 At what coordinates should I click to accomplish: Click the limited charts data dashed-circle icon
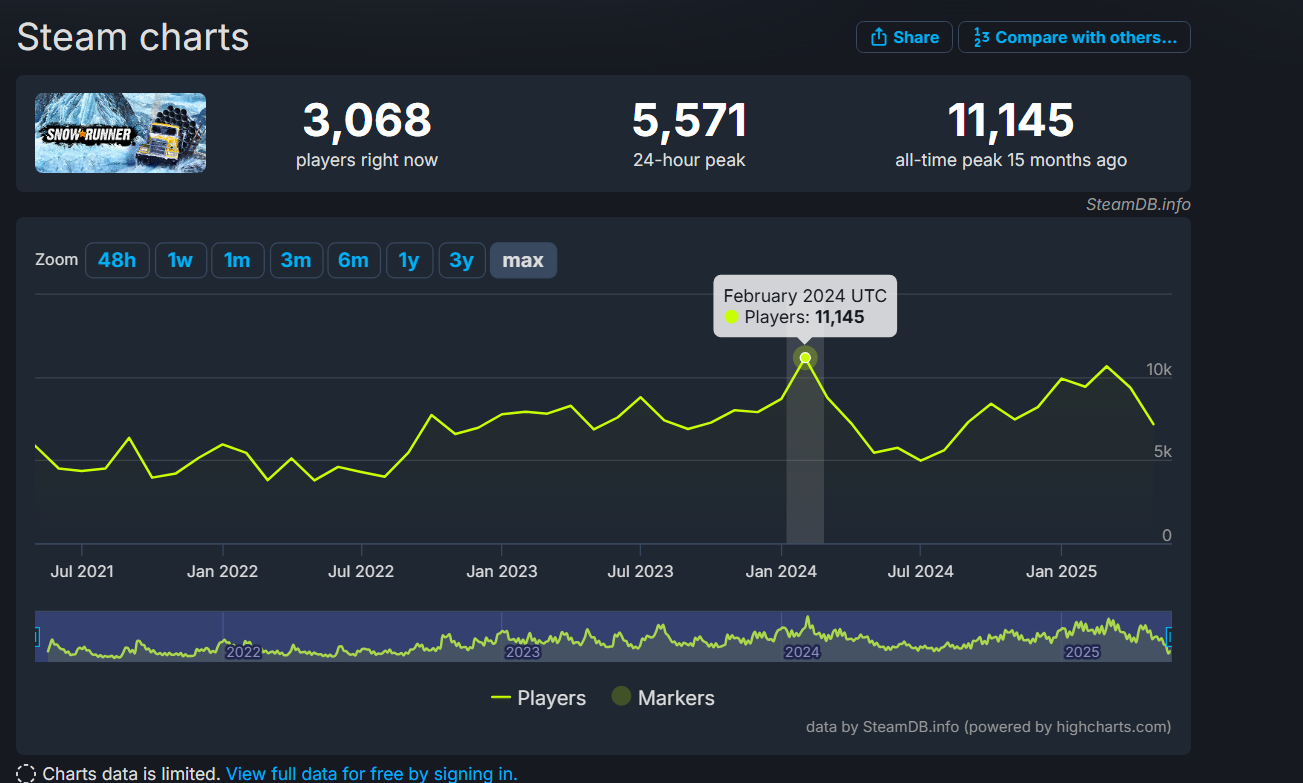tap(27, 774)
